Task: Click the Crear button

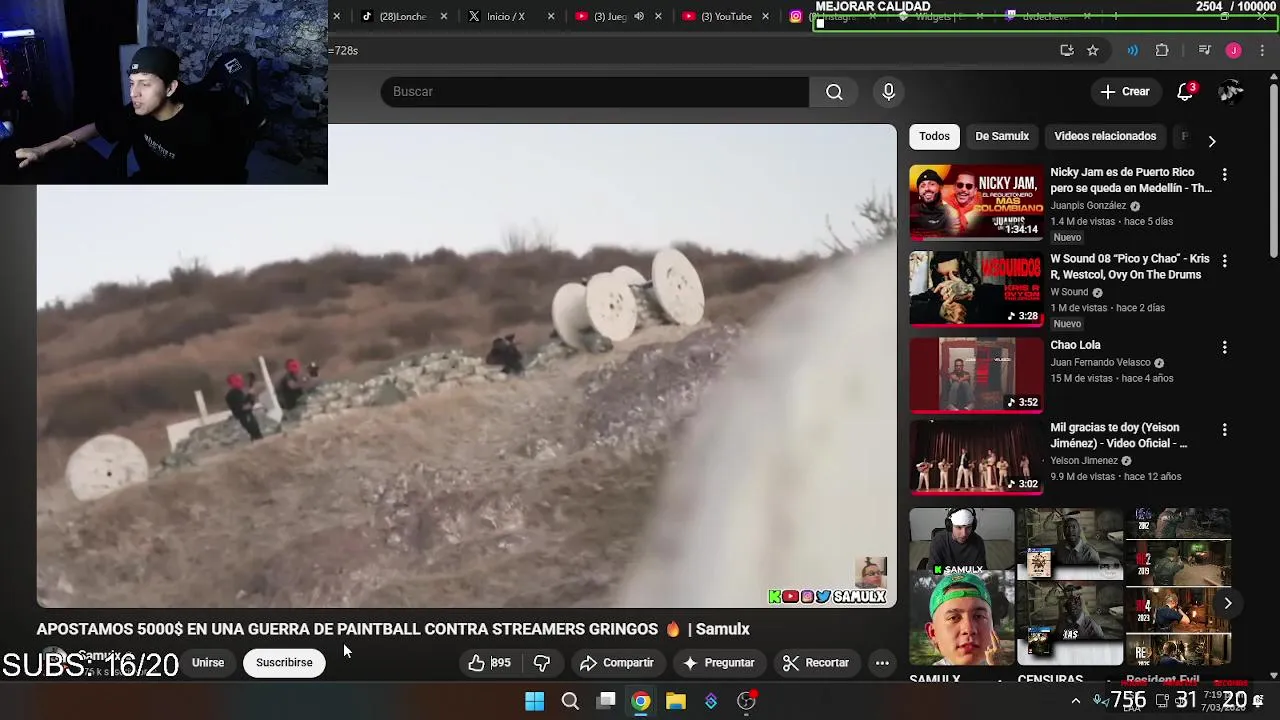Action: [1125, 92]
